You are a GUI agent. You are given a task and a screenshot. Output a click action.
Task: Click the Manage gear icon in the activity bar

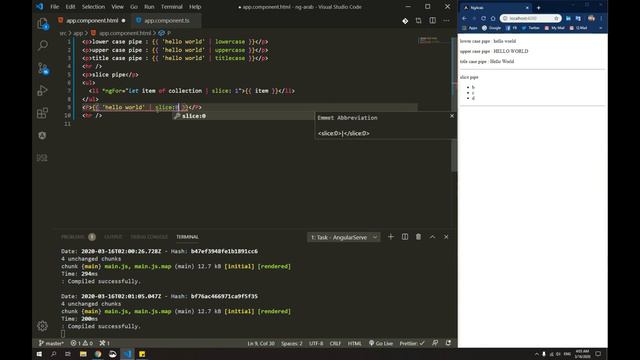point(42,326)
